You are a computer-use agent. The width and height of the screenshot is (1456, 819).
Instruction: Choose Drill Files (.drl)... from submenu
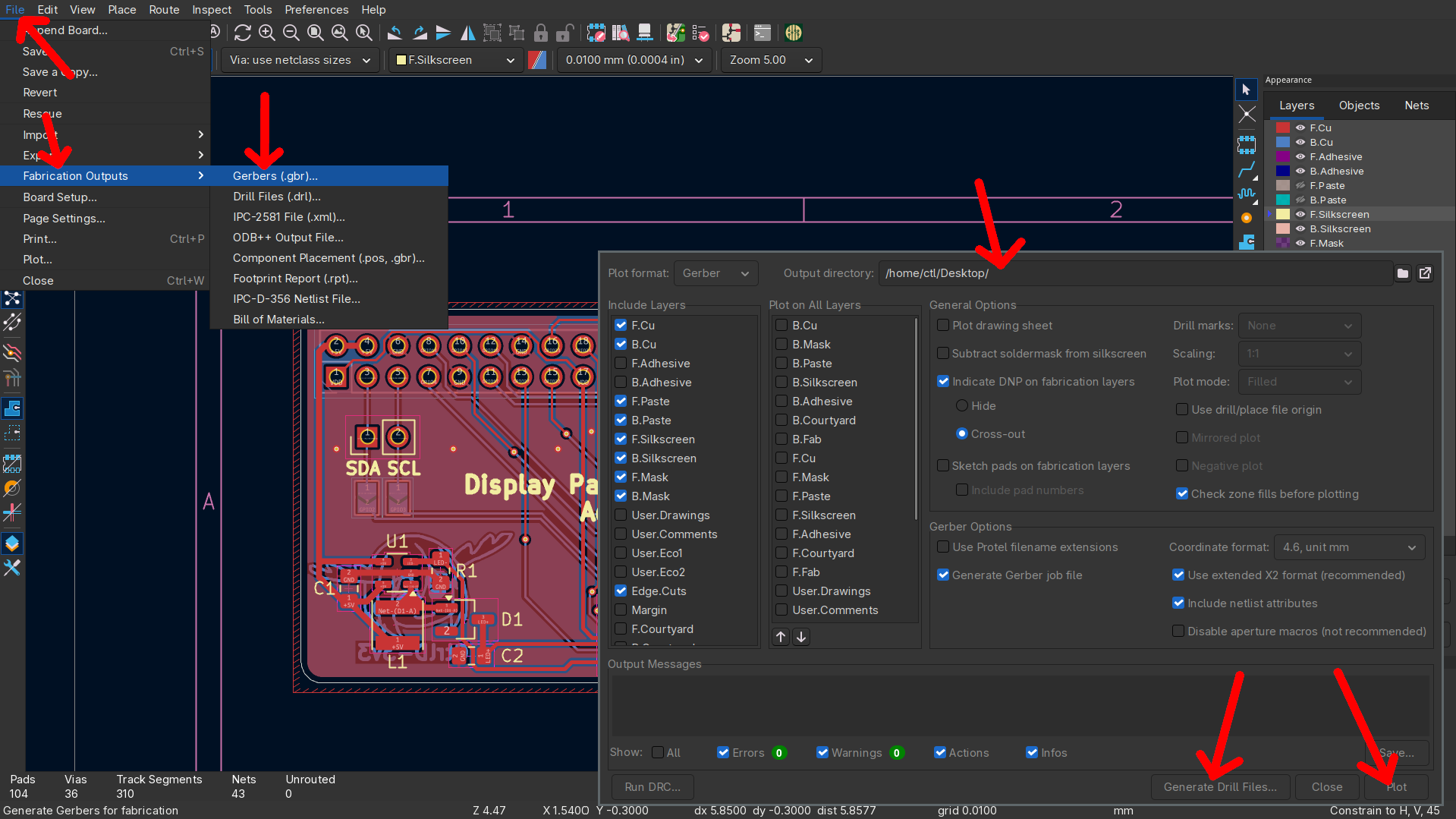click(x=277, y=197)
